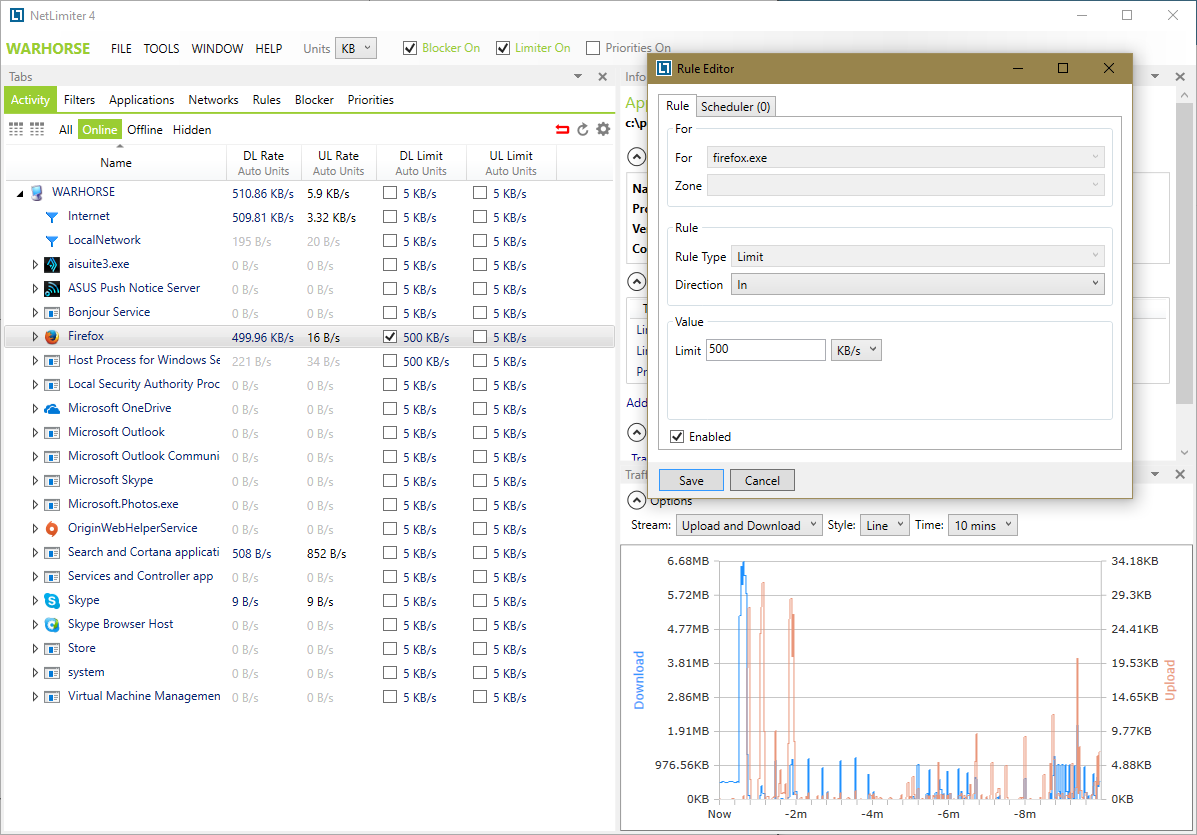Click the refresh icon in Activity toolbar
The image size is (1197, 835).
click(x=582, y=130)
